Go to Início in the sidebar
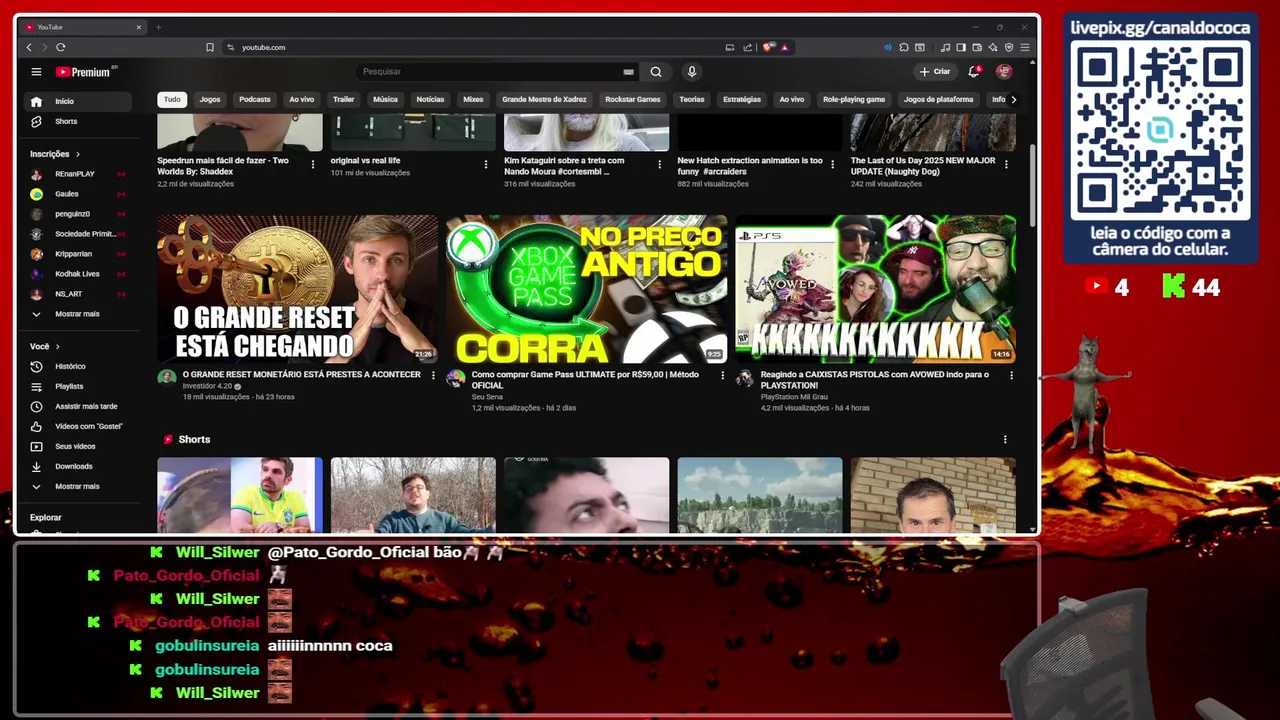Image resolution: width=1280 pixels, height=720 pixels. pyautogui.click(x=78, y=101)
